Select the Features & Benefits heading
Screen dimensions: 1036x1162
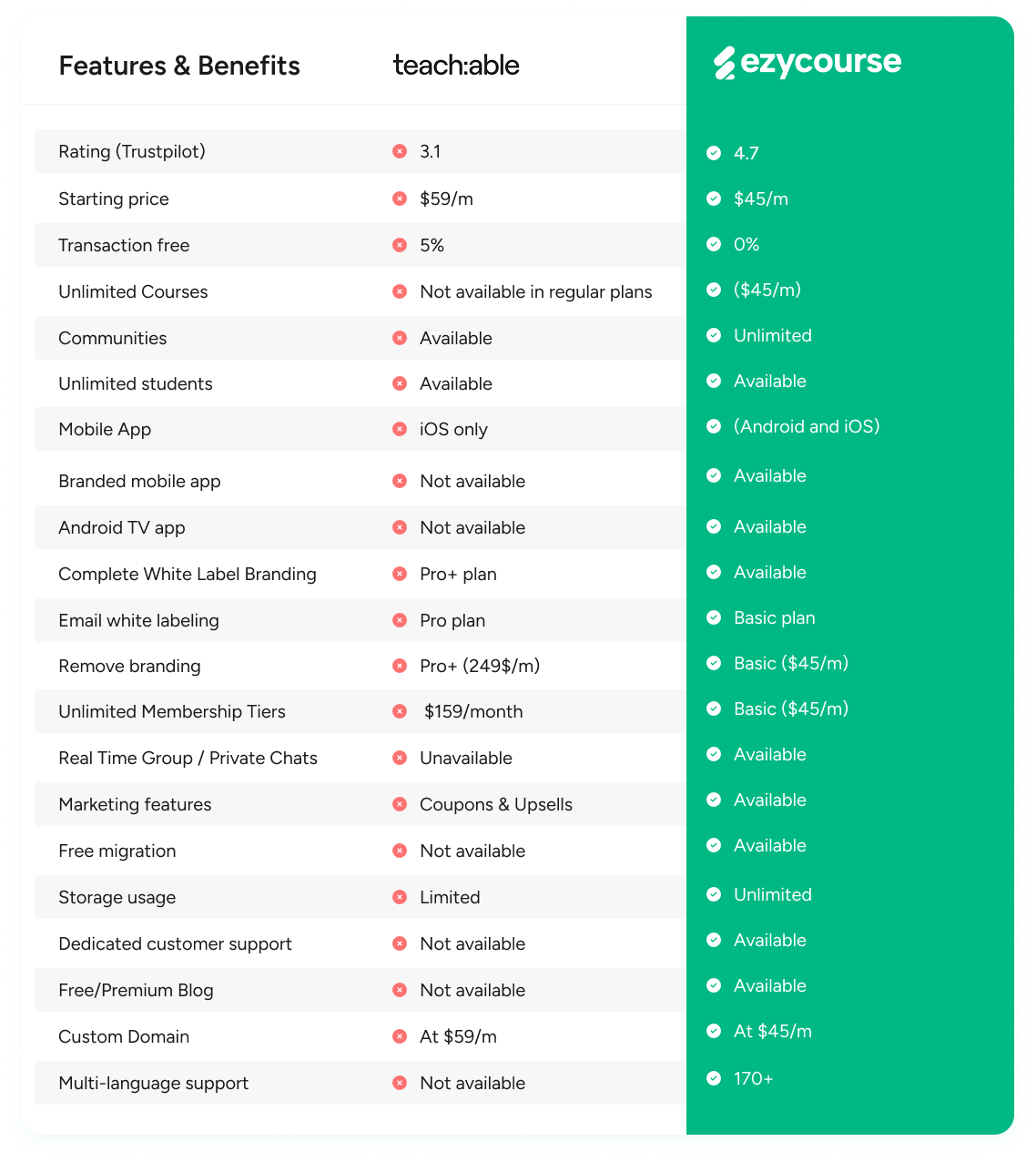pyautogui.click(x=179, y=66)
